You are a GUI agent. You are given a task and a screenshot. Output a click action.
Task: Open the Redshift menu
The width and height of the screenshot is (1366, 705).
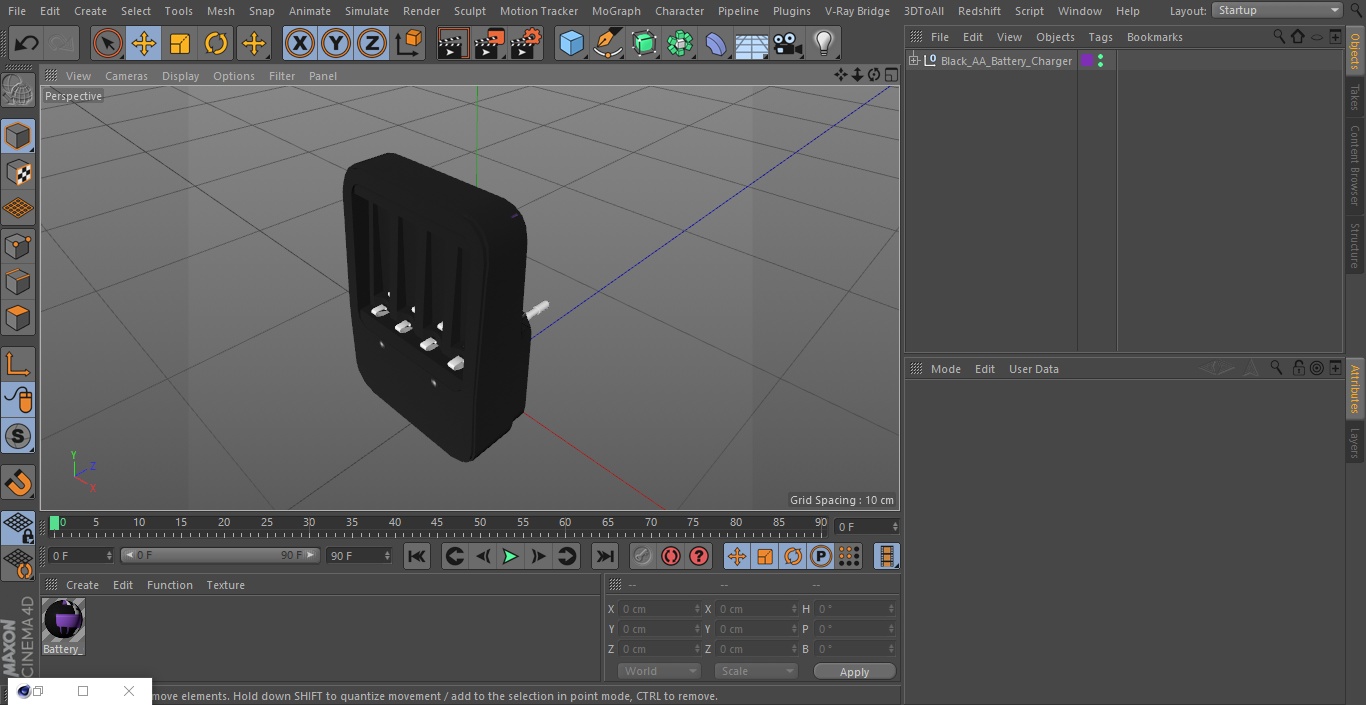click(x=979, y=11)
